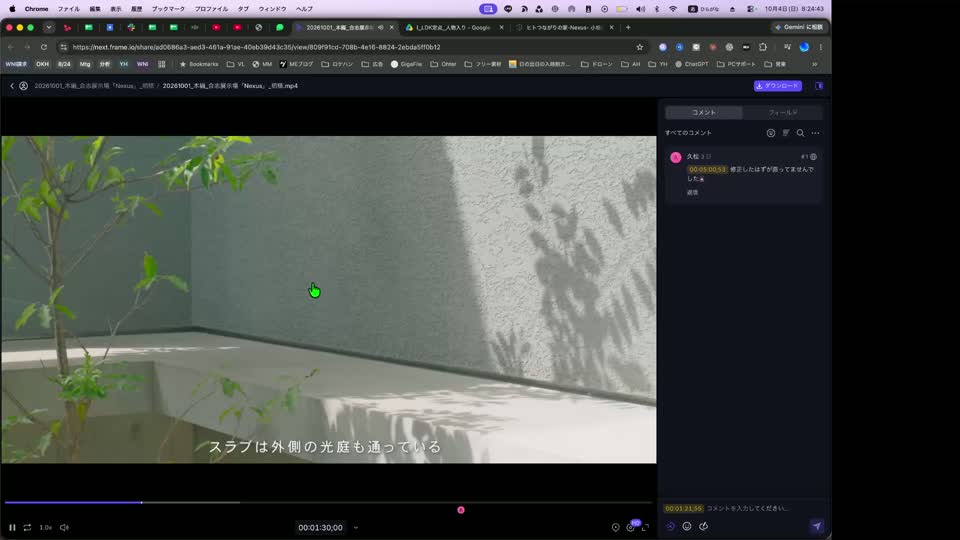Open the emoji picker for comment
The height and width of the screenshot is (540, 960).
(687, 526)
